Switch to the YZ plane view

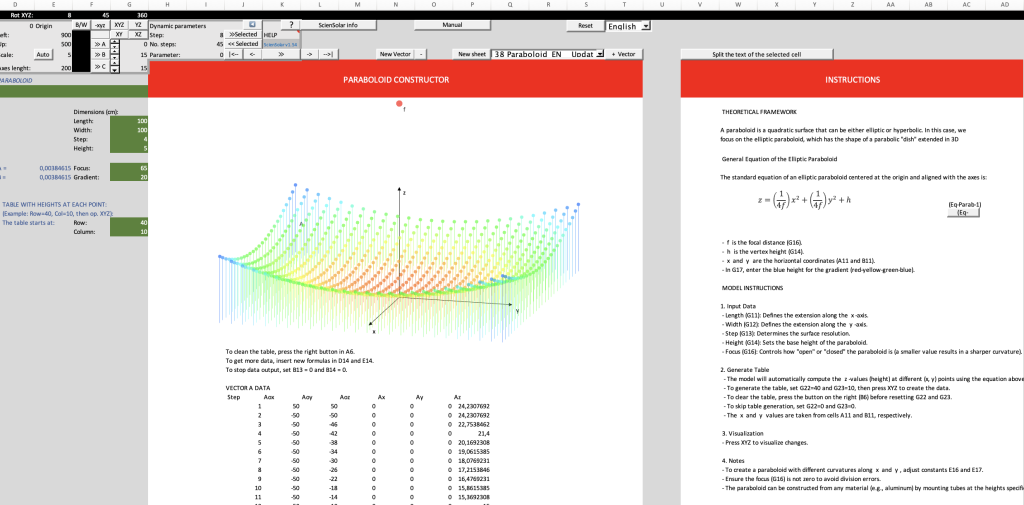138,24
